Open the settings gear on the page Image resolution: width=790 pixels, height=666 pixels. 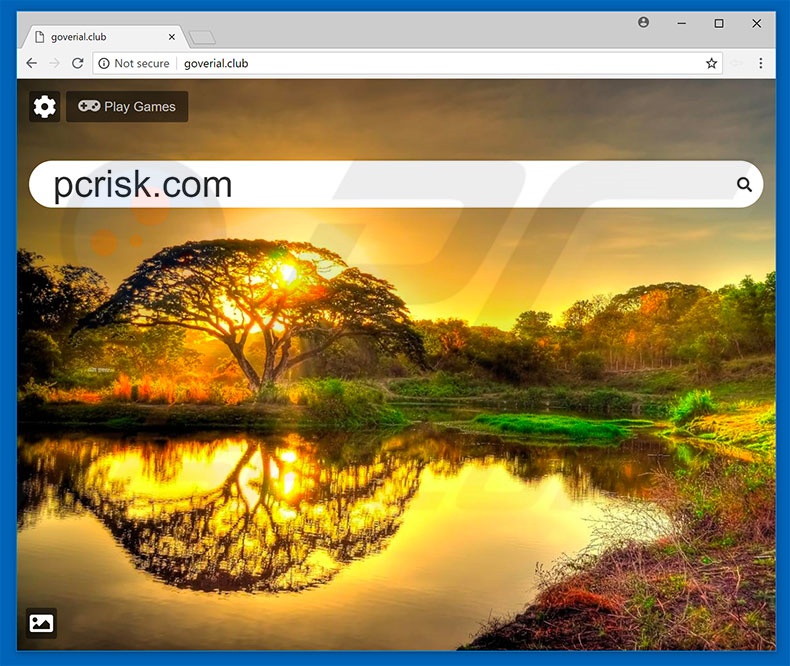tap(44, 107)
